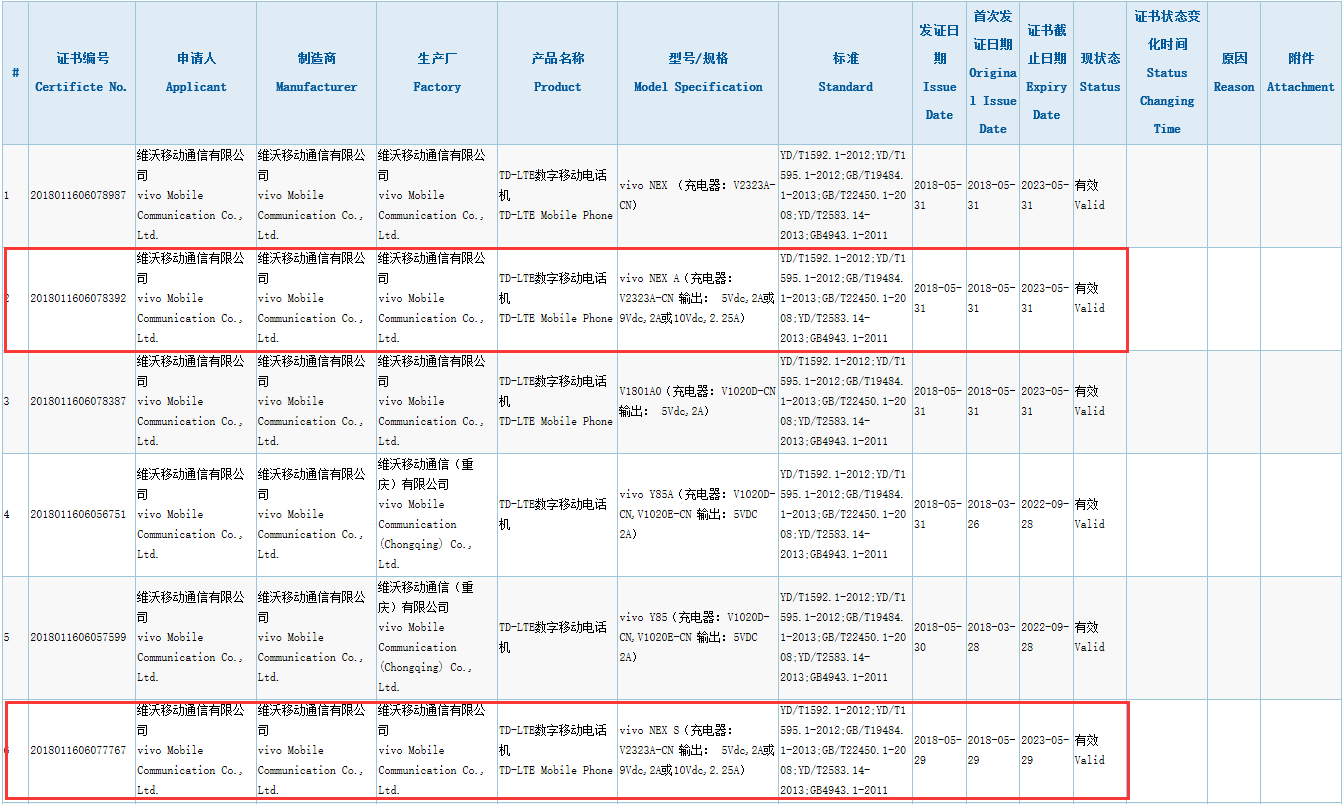Click the product cell in the vivo NEX A row
This screenshot has height=804, width=1343.
[x=557, y=299]
